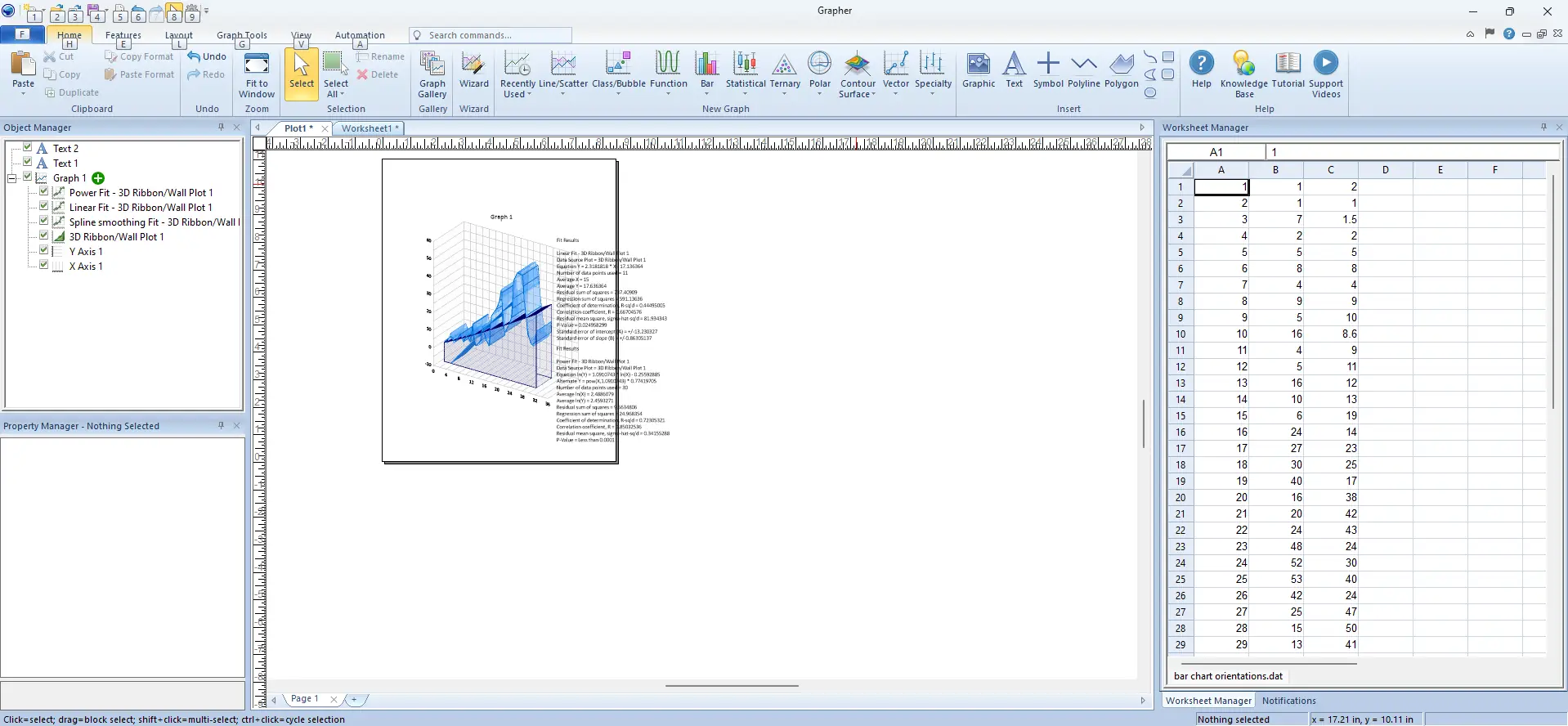The width and height of the screenshot is (1568, 726).
Task: Toggle visibility of Spline smoothing Fit
Action: pos(43,222)
